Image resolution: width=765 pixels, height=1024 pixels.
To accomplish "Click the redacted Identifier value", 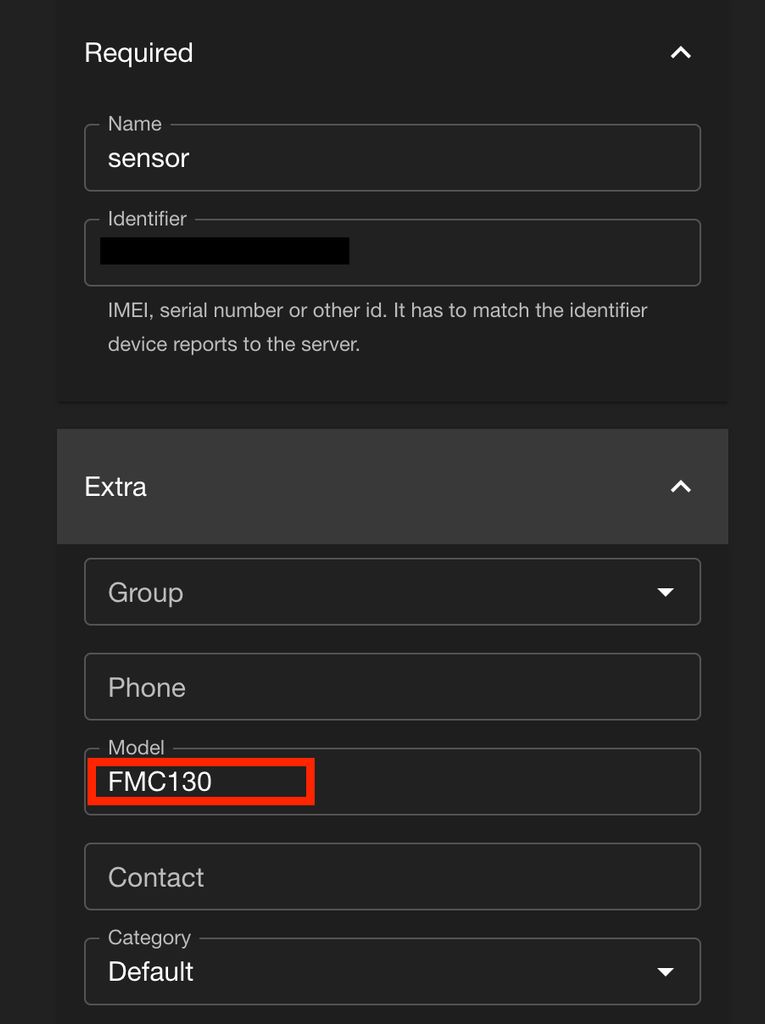I will coord(225,251).
